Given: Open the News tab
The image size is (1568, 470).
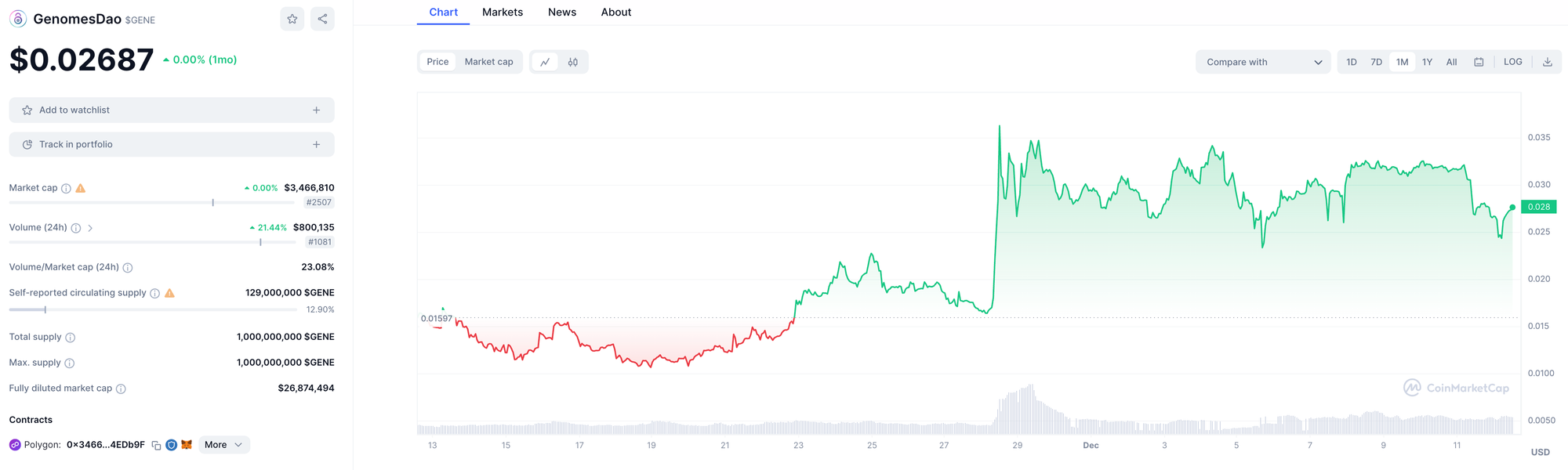Looking at the screenshot, I should point(562,13).
